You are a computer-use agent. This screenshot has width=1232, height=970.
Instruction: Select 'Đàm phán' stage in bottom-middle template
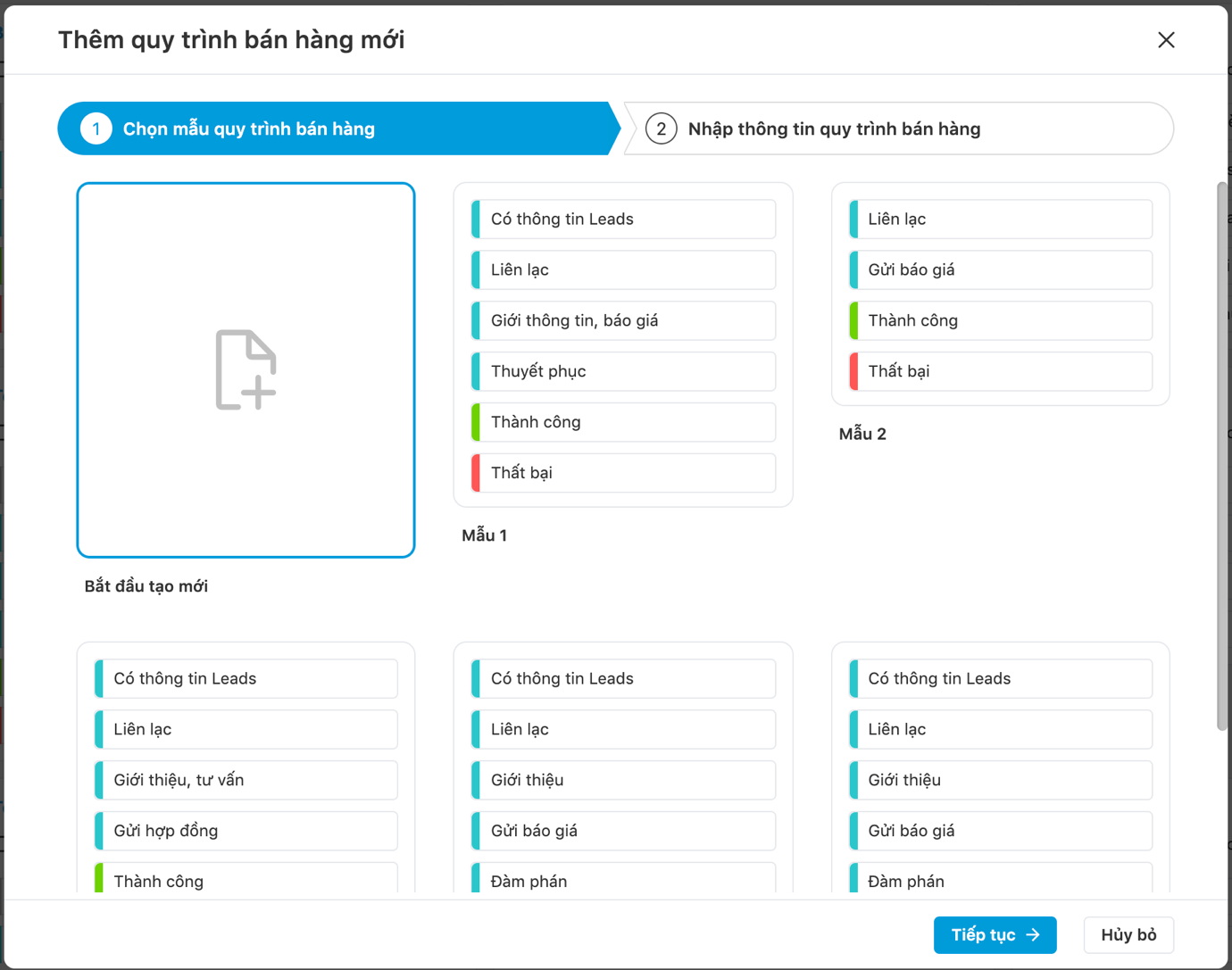621,881
